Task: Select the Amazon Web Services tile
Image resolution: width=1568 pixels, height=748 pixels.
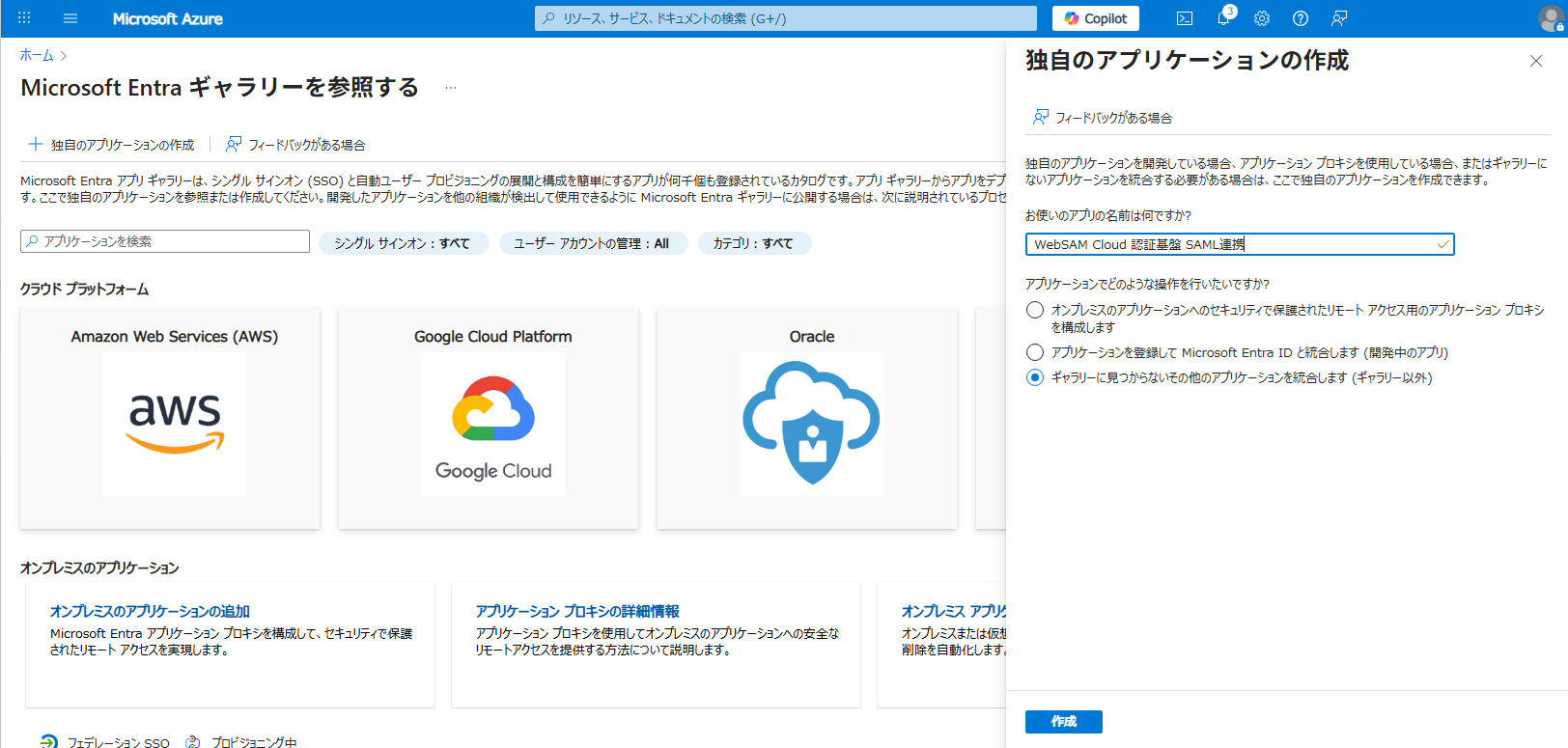Action: [174, 418]
